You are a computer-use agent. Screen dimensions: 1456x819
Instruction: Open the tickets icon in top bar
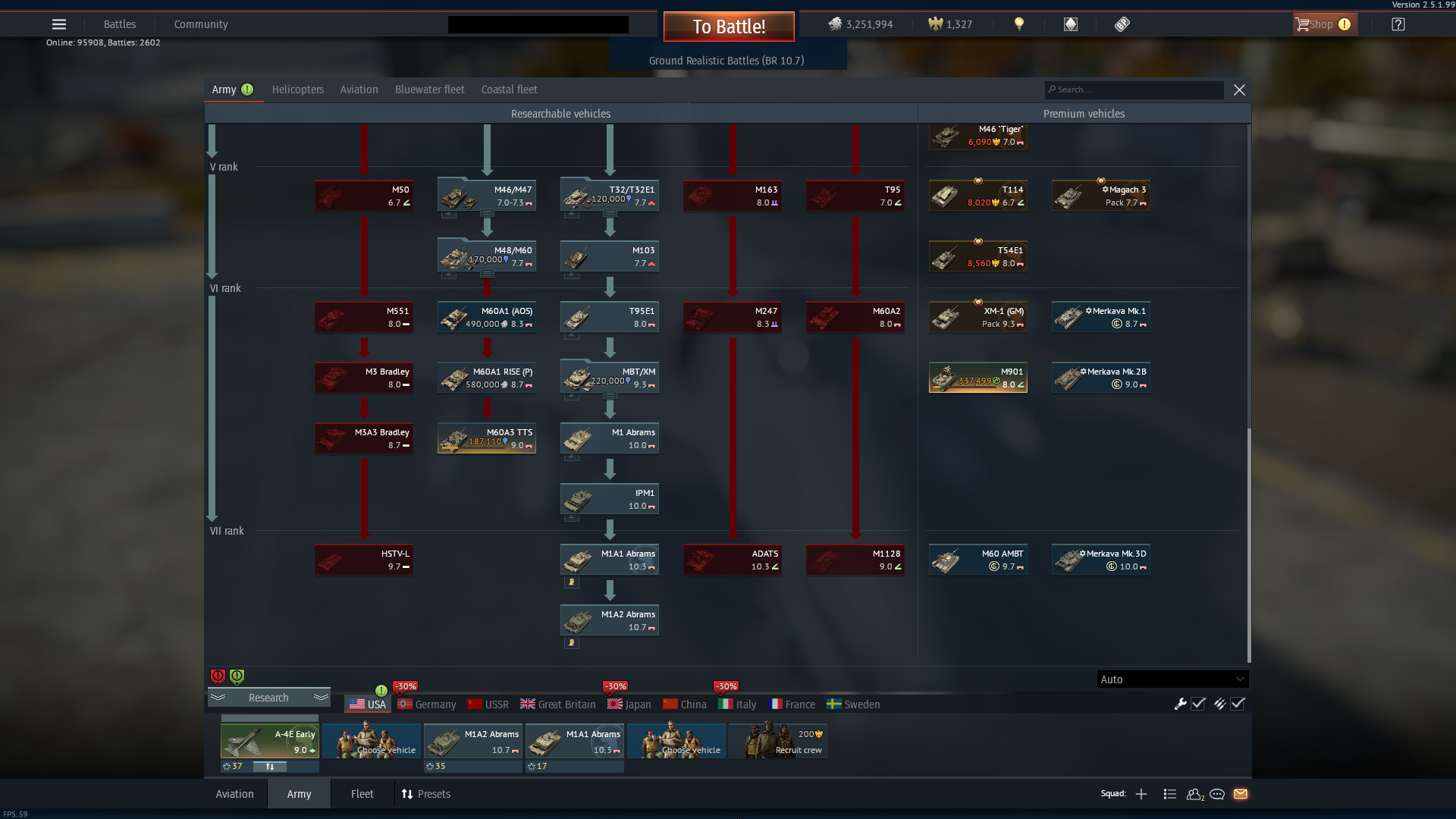pos(1122,24)
